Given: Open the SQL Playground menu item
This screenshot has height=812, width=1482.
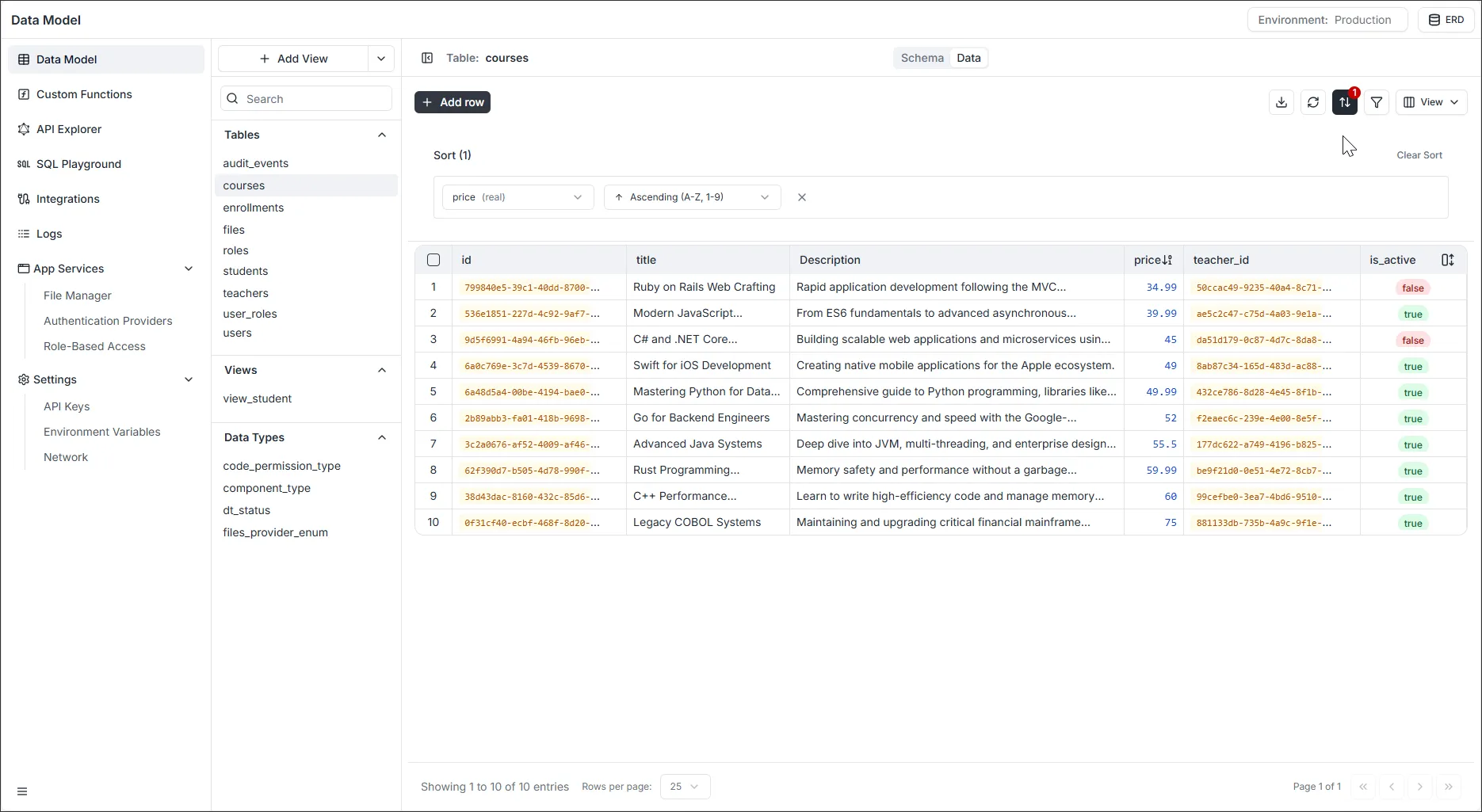Looking at the screenshot, I should coord(78,164).
